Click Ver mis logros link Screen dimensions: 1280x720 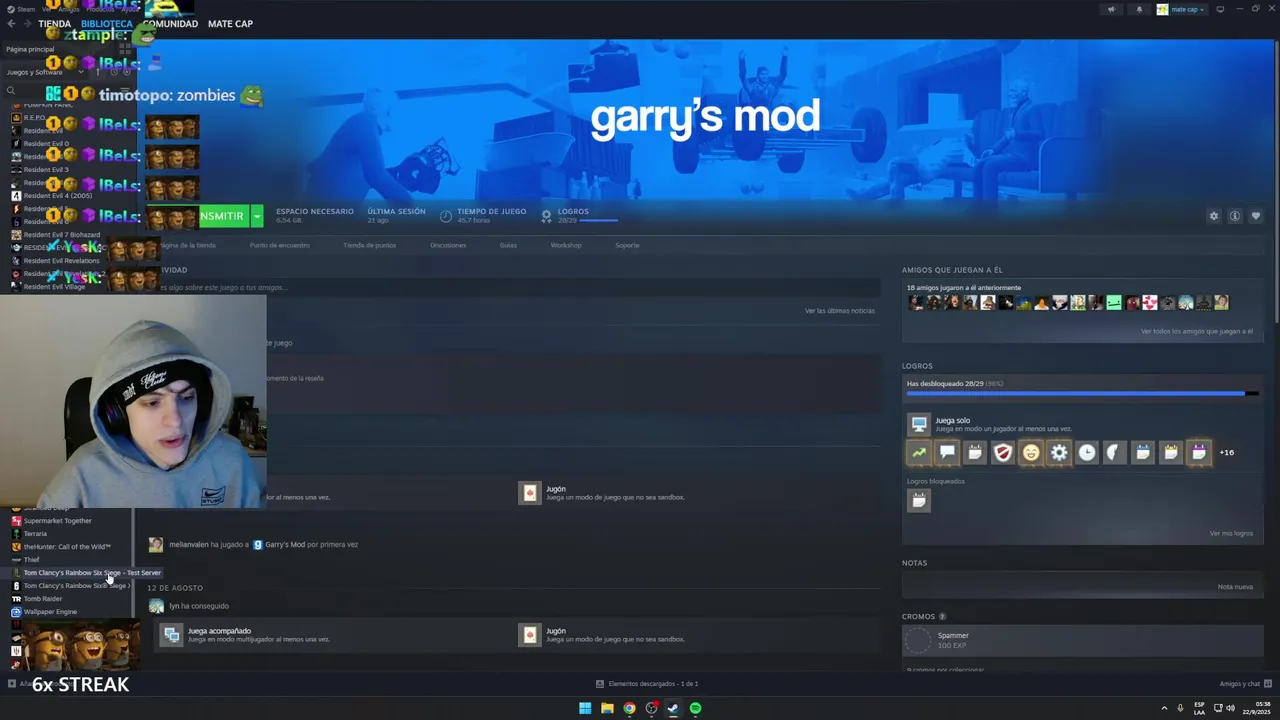click(x=1231, y=533)
